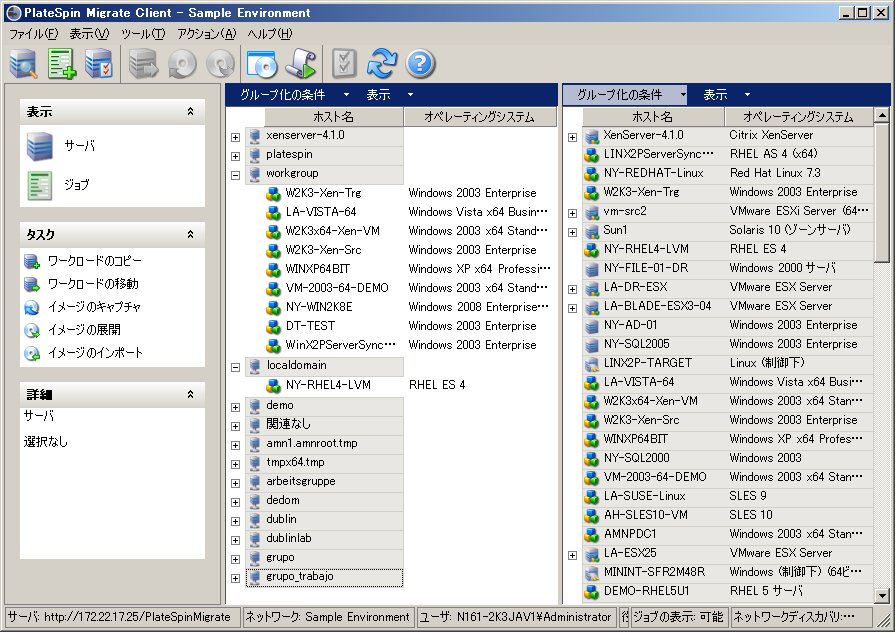Open help with the question mark icon
Image resolution: width=895 pixels, height=632 pixels.
tap(420, 64)
